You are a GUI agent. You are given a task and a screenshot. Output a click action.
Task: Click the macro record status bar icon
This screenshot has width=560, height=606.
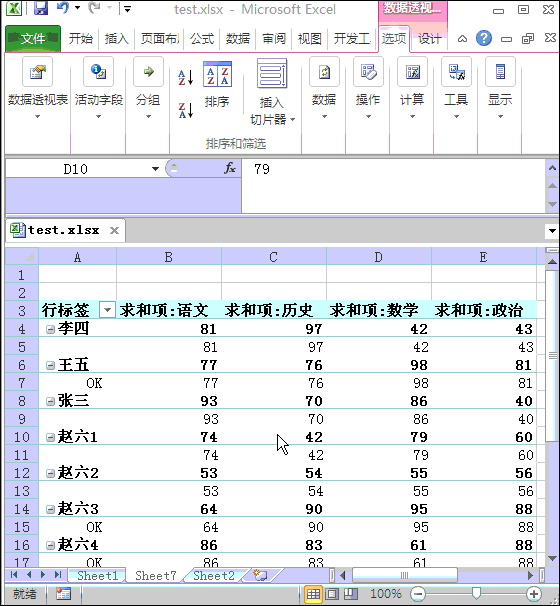pos(64,594)
